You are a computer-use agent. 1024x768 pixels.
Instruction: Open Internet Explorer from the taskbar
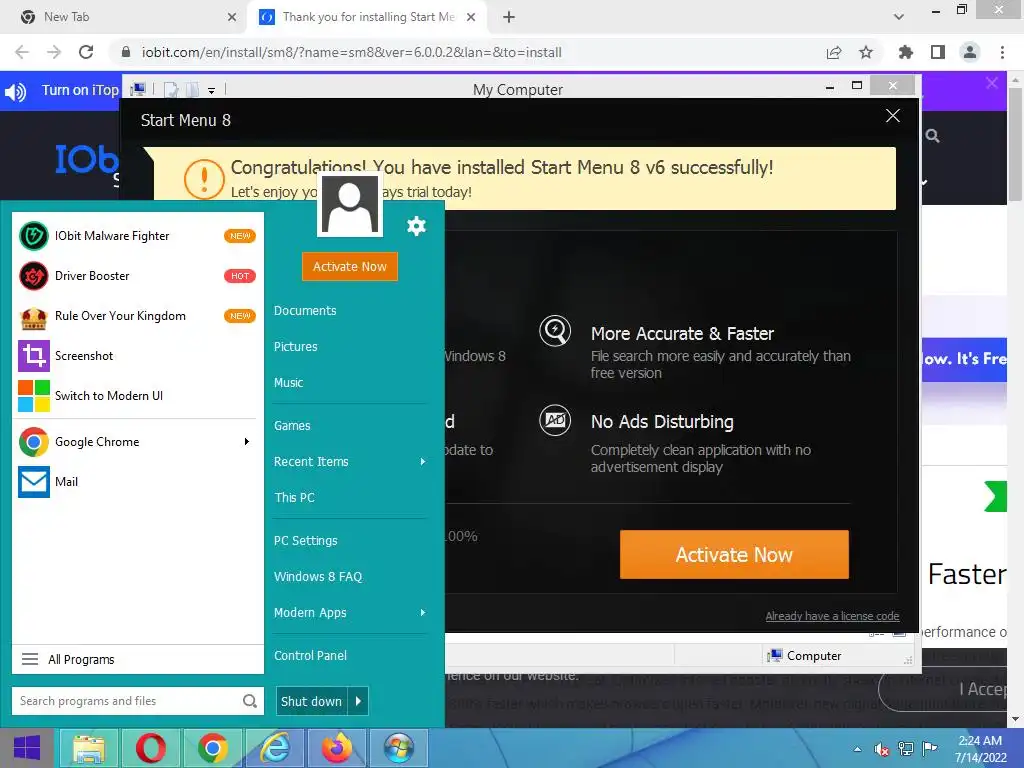[x=274, y=748]
